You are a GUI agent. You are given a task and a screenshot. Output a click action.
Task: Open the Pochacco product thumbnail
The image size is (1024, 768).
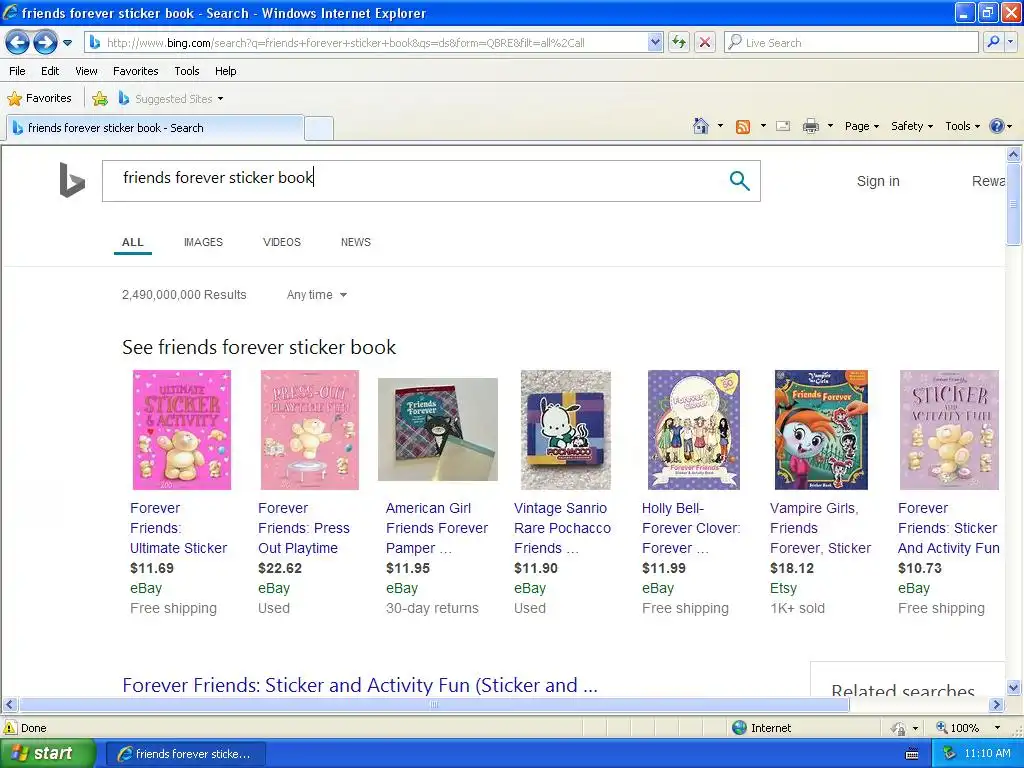click(x=566, y=430)
